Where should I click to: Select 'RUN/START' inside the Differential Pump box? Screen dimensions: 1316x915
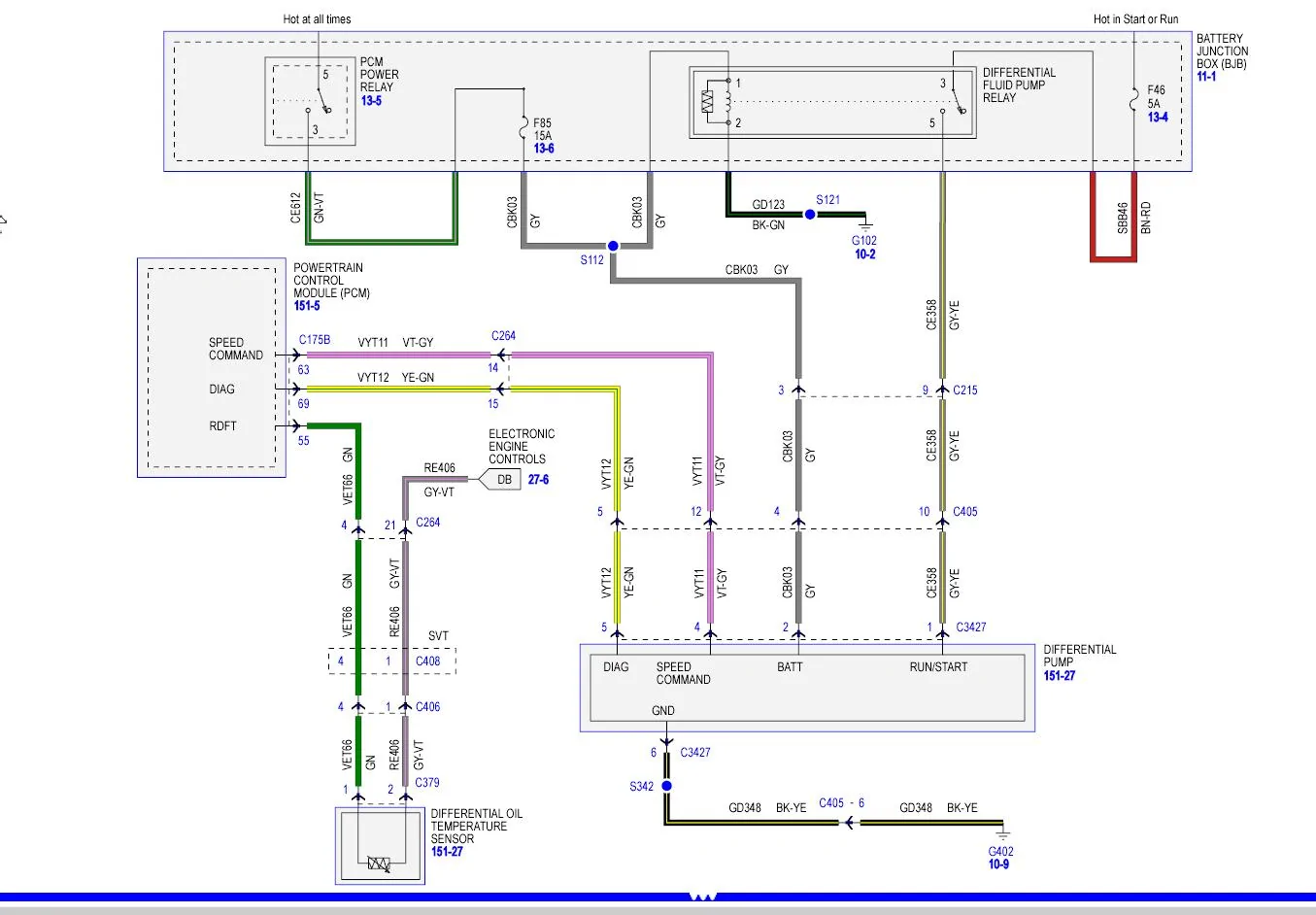938,667
